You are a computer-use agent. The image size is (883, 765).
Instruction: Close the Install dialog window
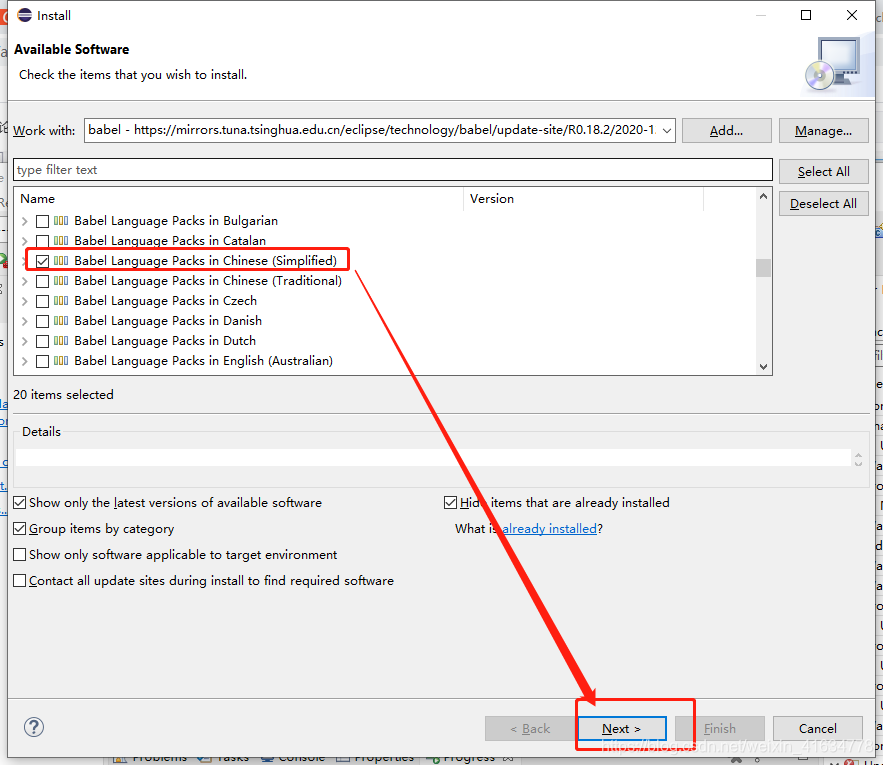coord(851,15)
